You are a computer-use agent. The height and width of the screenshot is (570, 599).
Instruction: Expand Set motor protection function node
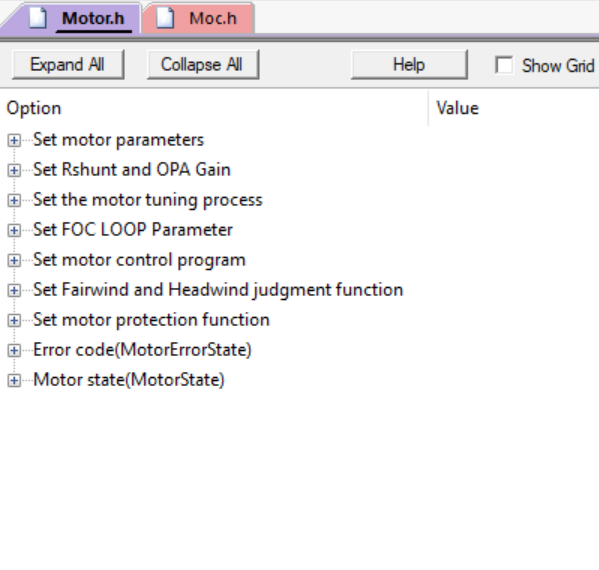pos(14,320)
